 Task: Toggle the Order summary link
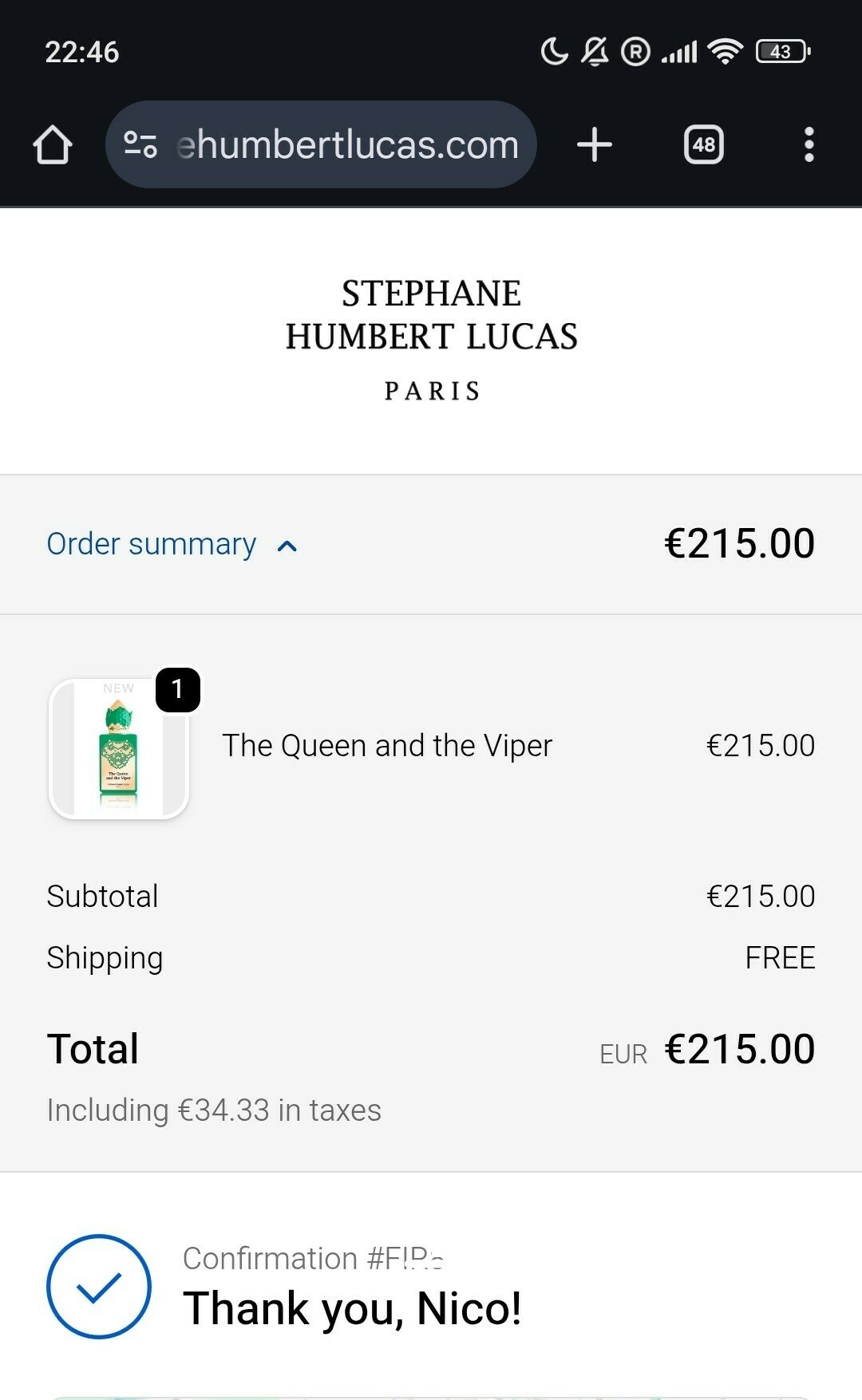click(152, 544)
